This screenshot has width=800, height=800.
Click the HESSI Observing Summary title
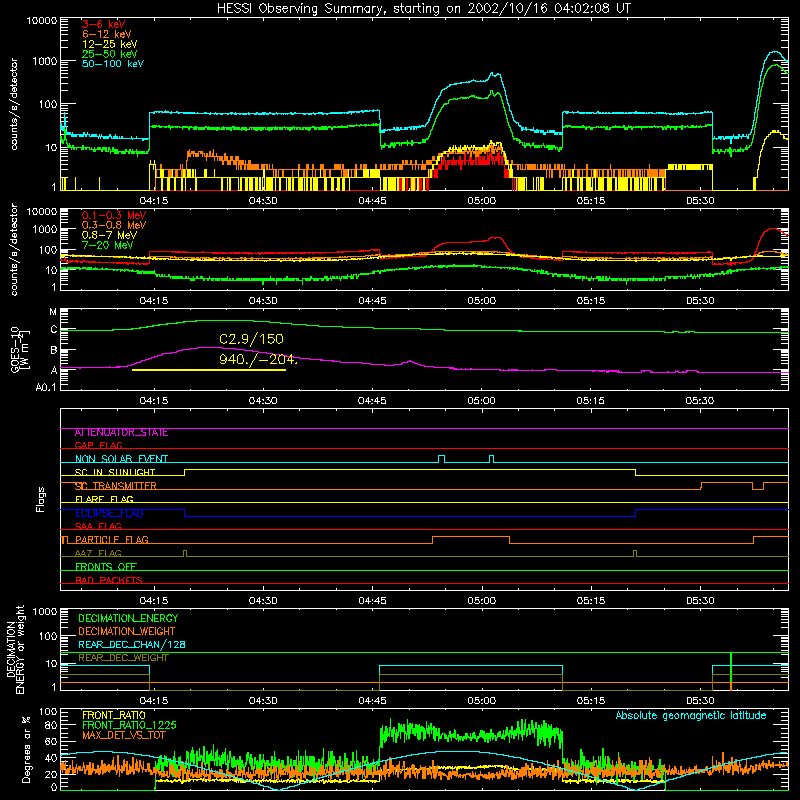pos(423,9)
